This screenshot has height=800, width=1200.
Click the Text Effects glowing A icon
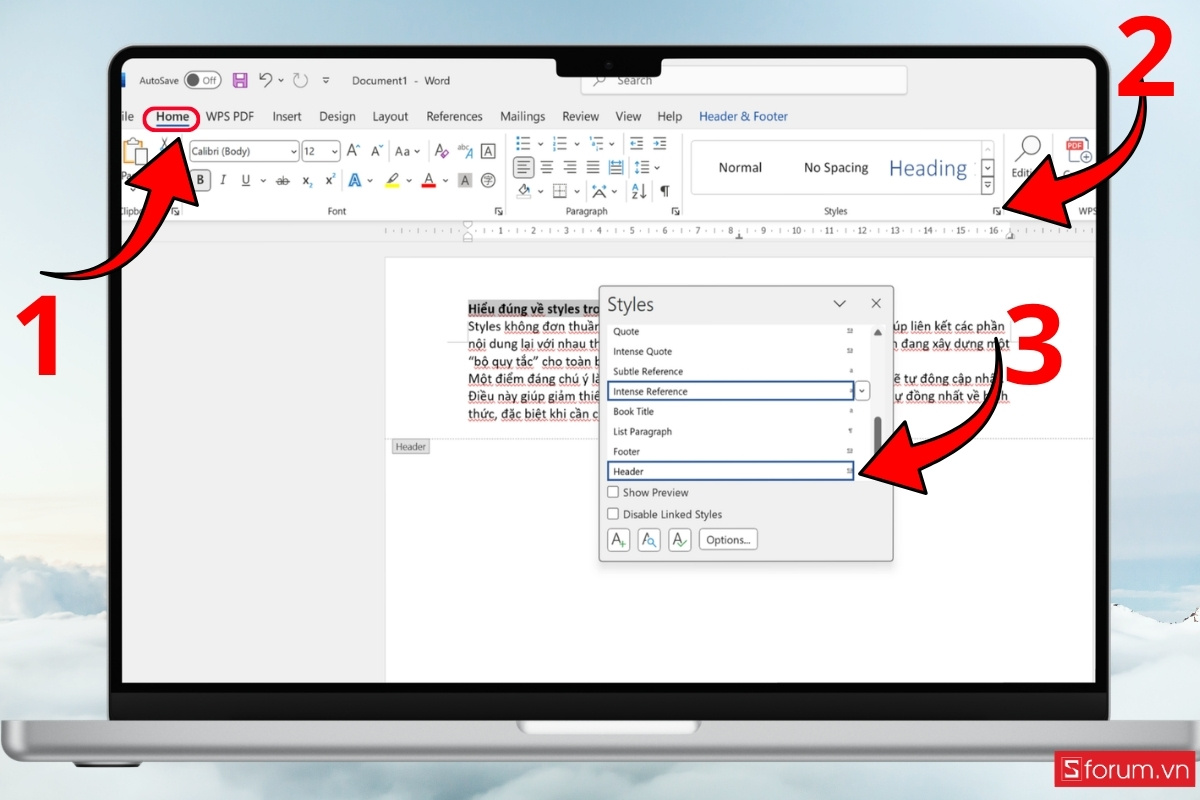point(354,181)
